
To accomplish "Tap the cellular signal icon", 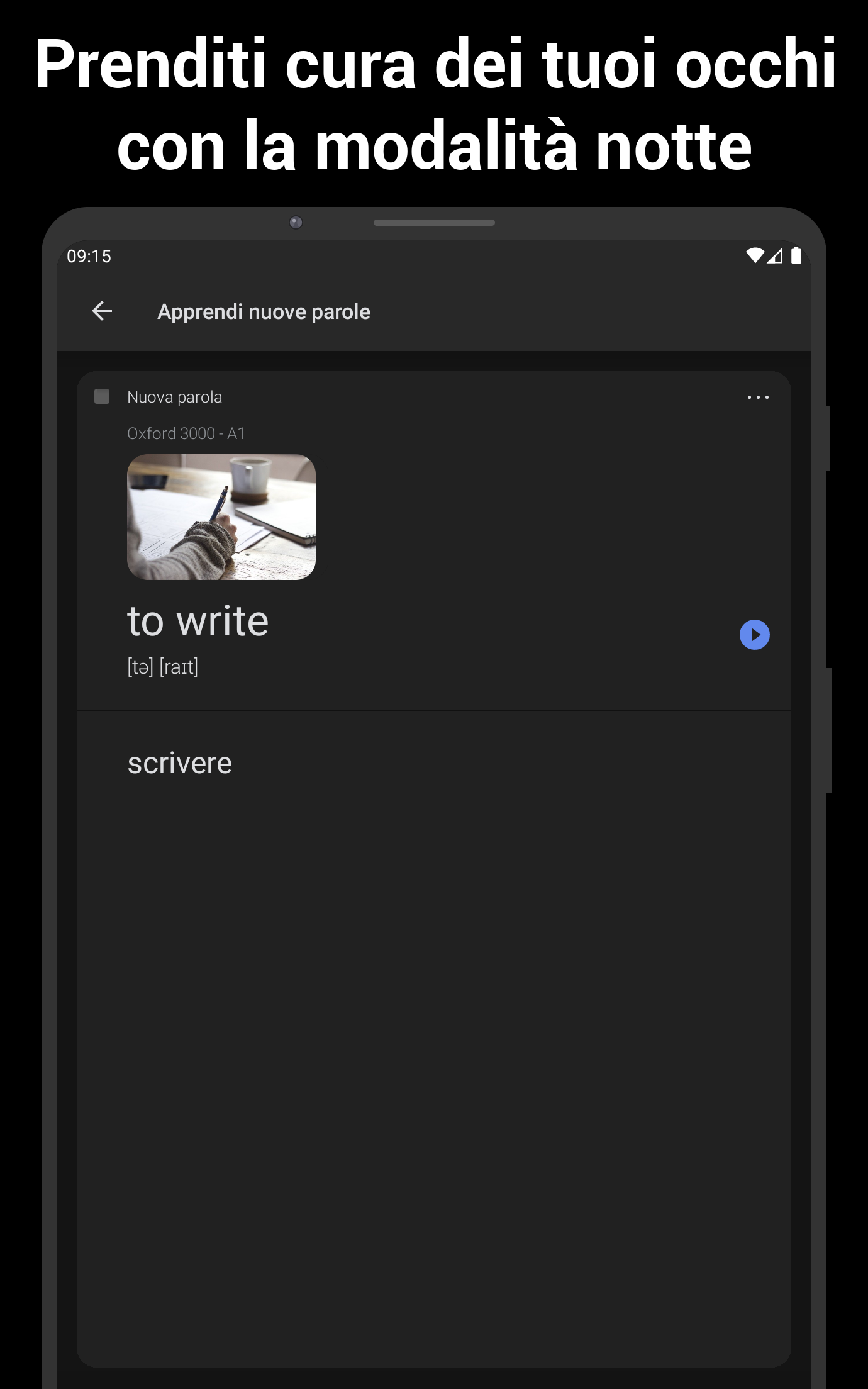I will (775, 255).
